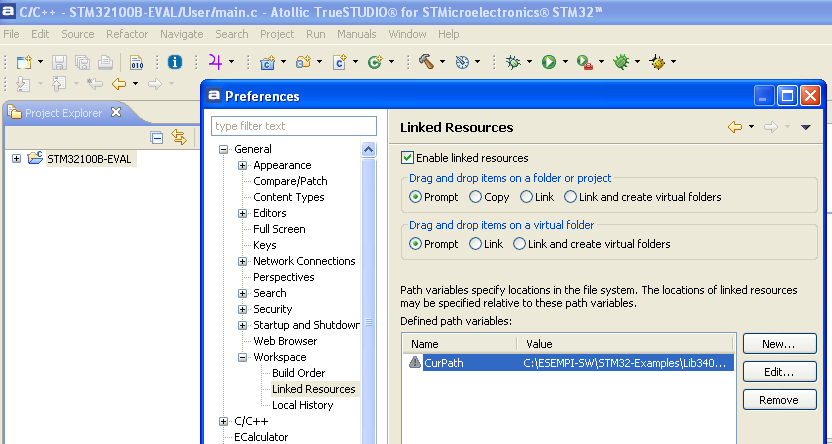Click the Save toolbar icon
The height and width of the screenshot is (444, 832).
(59, 62)
